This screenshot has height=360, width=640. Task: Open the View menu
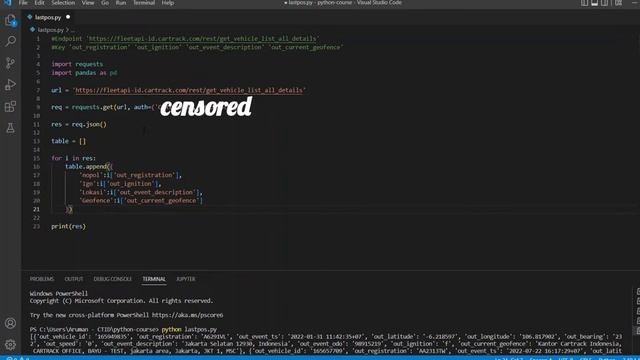point(88,3)
